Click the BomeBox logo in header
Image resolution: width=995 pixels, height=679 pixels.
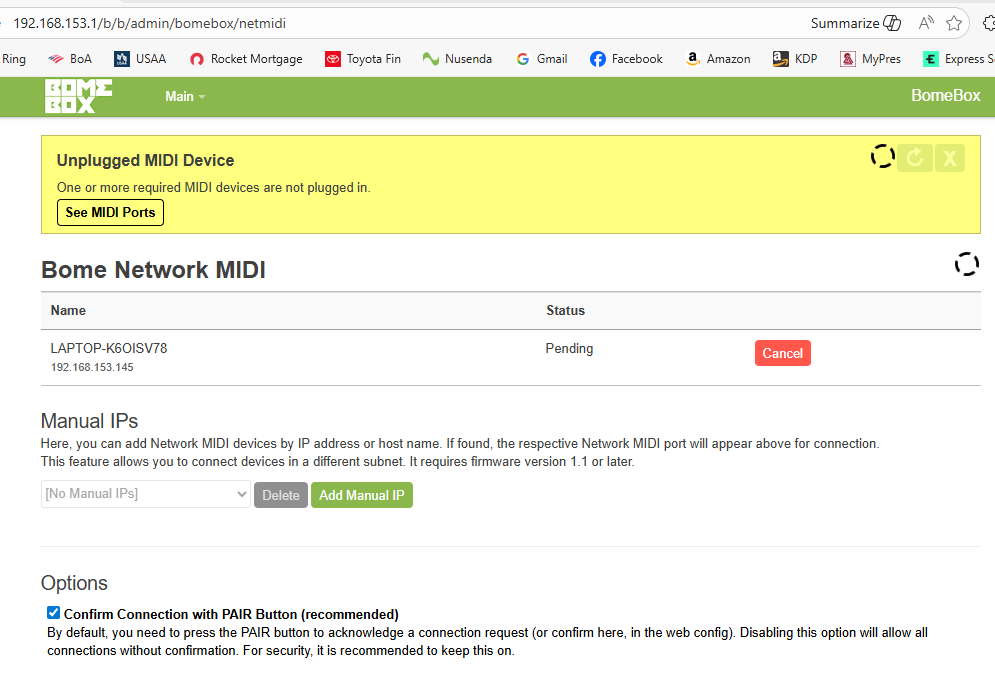78,96
